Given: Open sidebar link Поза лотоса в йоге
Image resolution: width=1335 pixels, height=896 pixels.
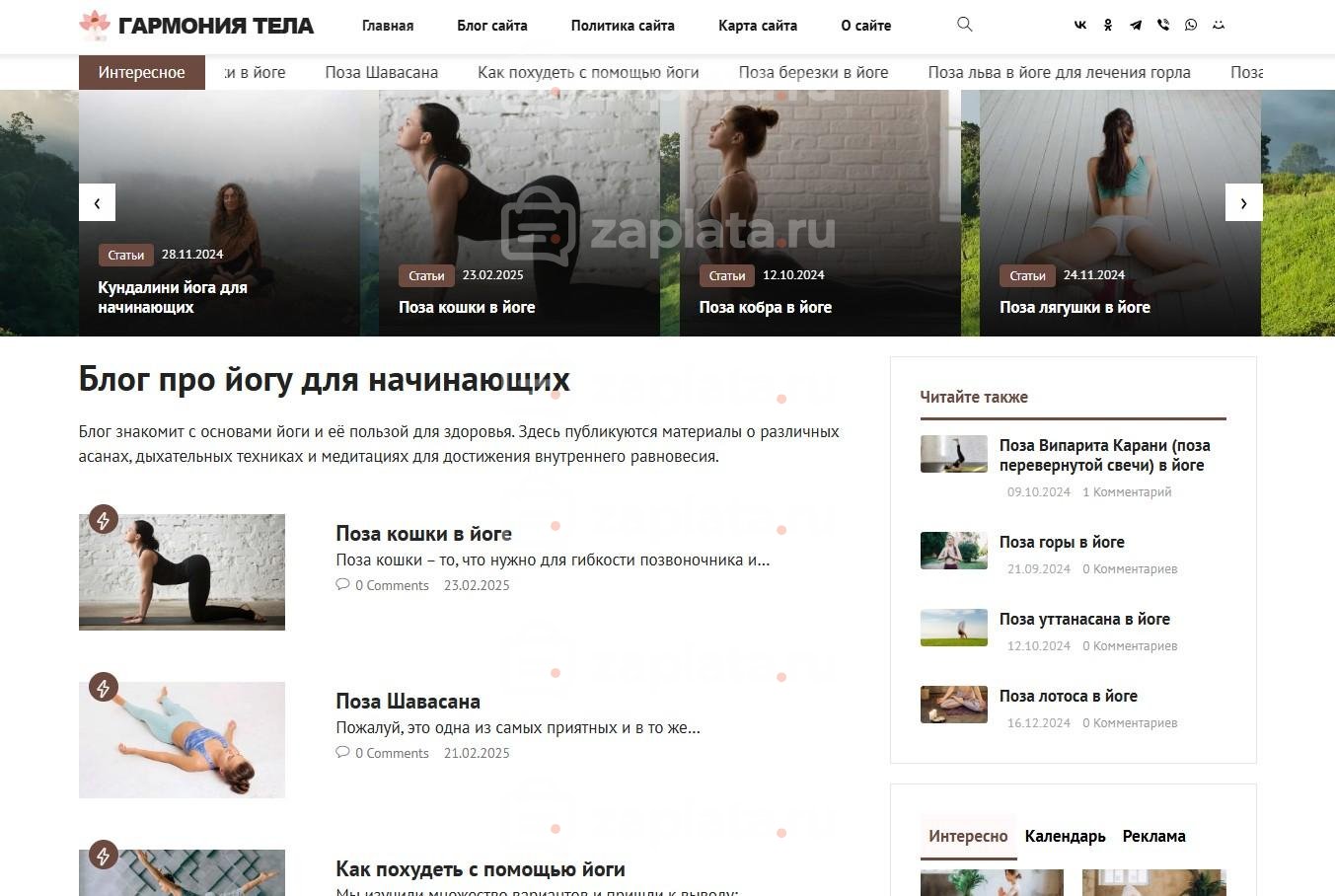Looking at the screenshot, I should click(1069, 696).
